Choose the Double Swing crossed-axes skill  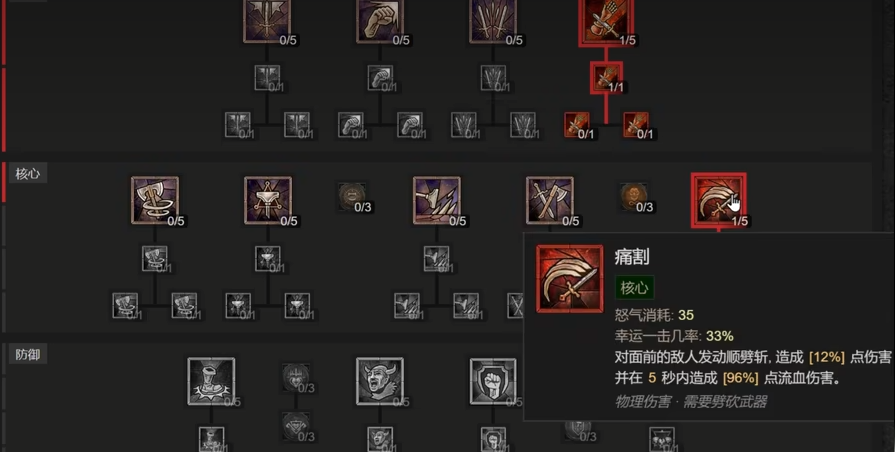point(550,200)
